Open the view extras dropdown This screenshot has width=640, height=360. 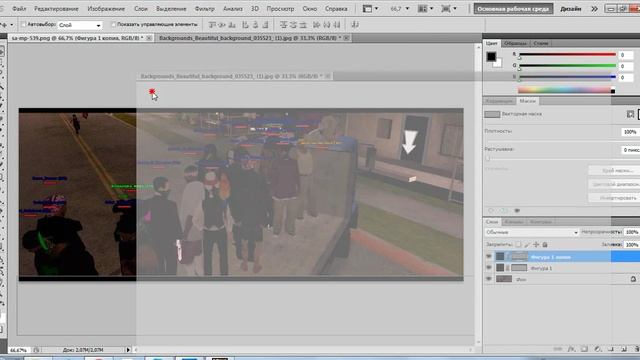[370, 9]
